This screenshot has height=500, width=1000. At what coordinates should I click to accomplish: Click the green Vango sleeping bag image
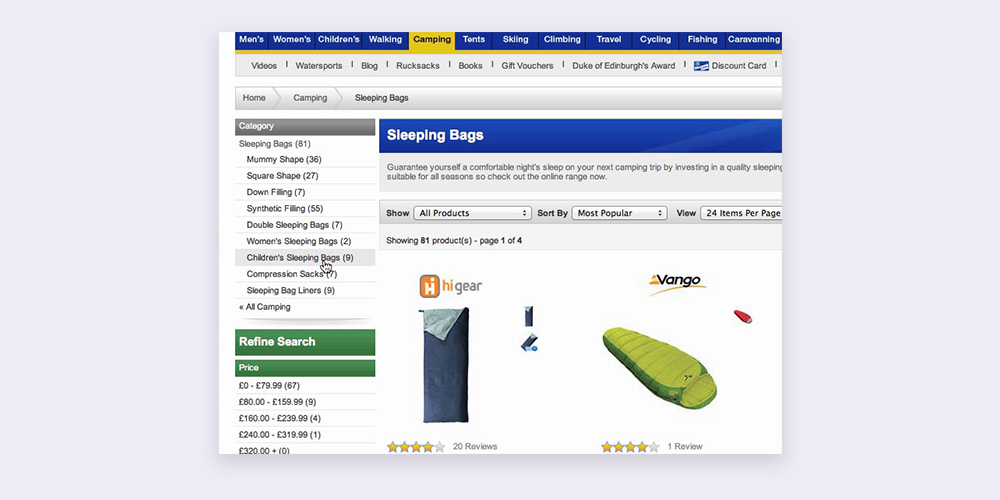point(659,368)
